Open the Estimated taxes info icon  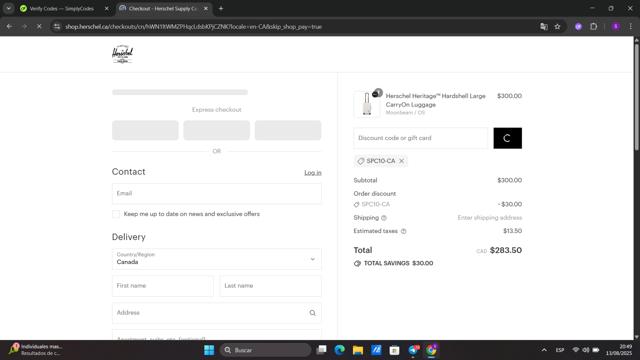(403, 231)
